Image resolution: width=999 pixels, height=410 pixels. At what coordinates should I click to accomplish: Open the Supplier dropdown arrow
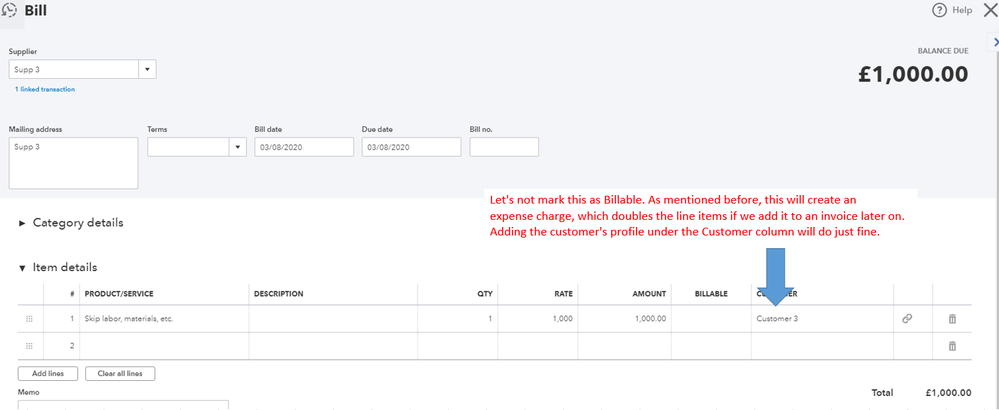pos(148,70)
